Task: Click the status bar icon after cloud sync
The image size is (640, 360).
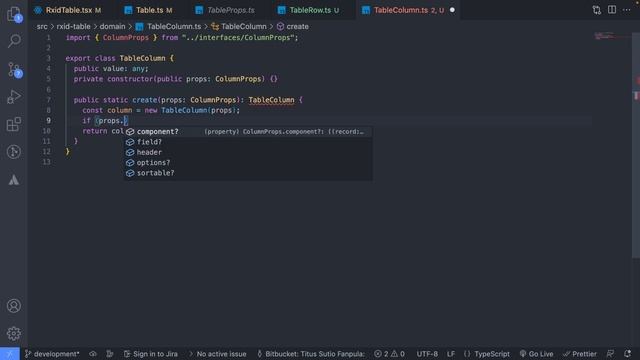Action: 110,354
